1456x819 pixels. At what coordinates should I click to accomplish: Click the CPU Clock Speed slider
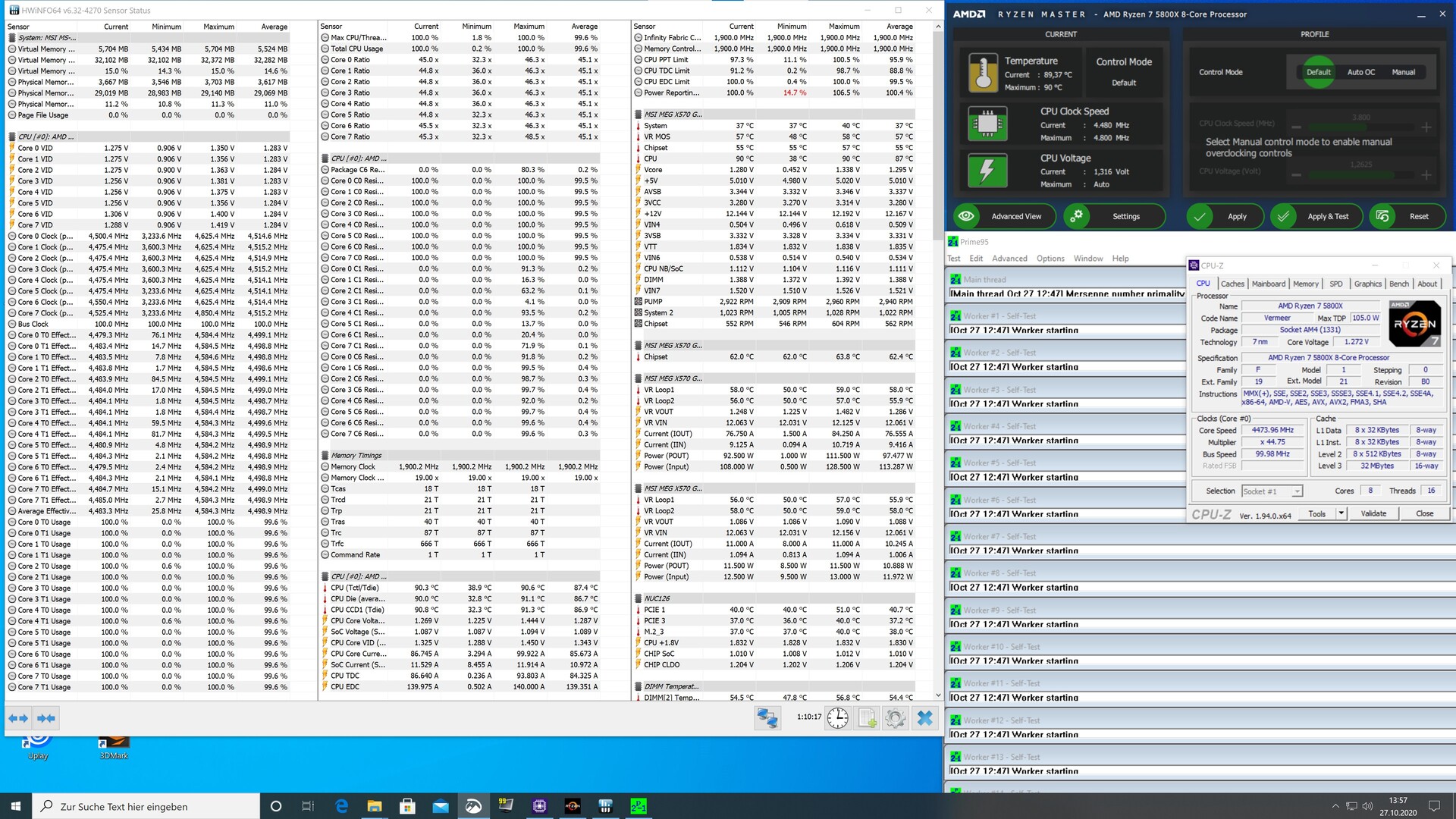(x=1361, y=127)
